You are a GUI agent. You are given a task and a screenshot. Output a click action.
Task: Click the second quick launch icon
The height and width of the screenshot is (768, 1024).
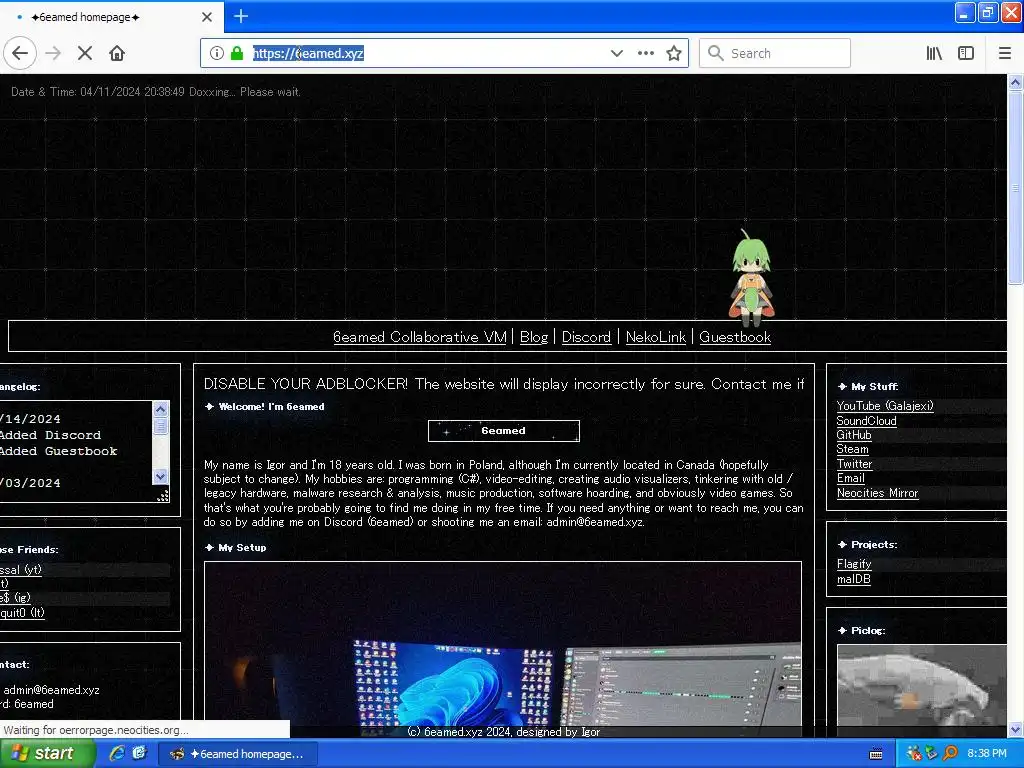coord(140,753)
